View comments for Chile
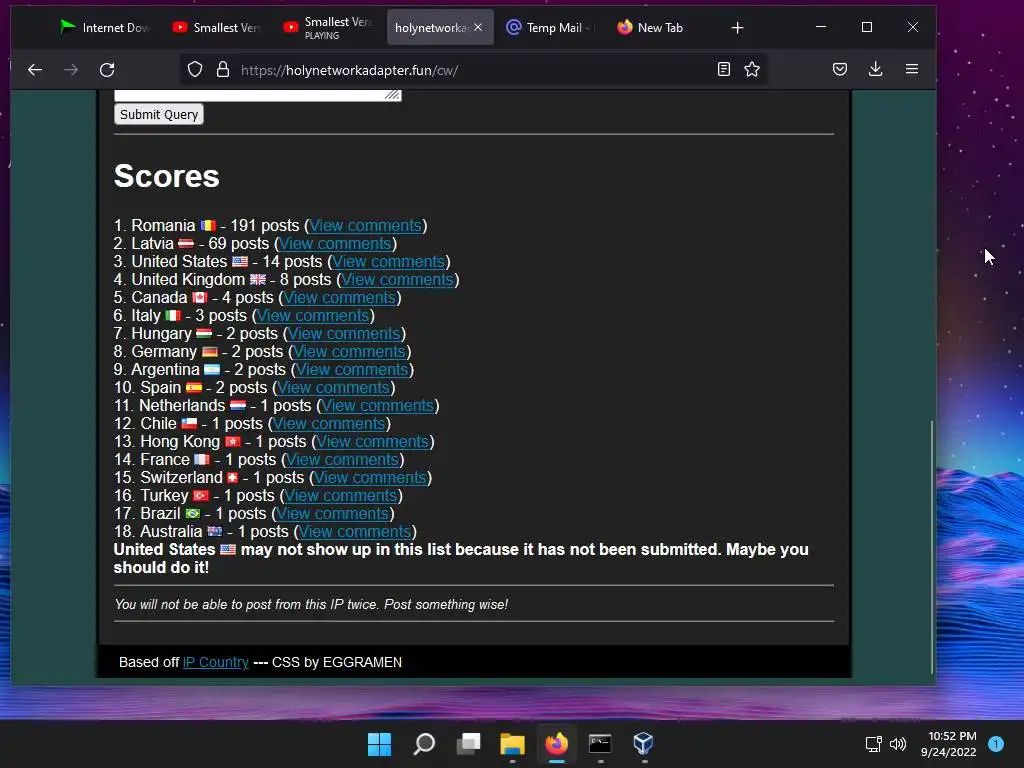The width and height of the screenshot is (1024, 768). click(x=329, y=424)
